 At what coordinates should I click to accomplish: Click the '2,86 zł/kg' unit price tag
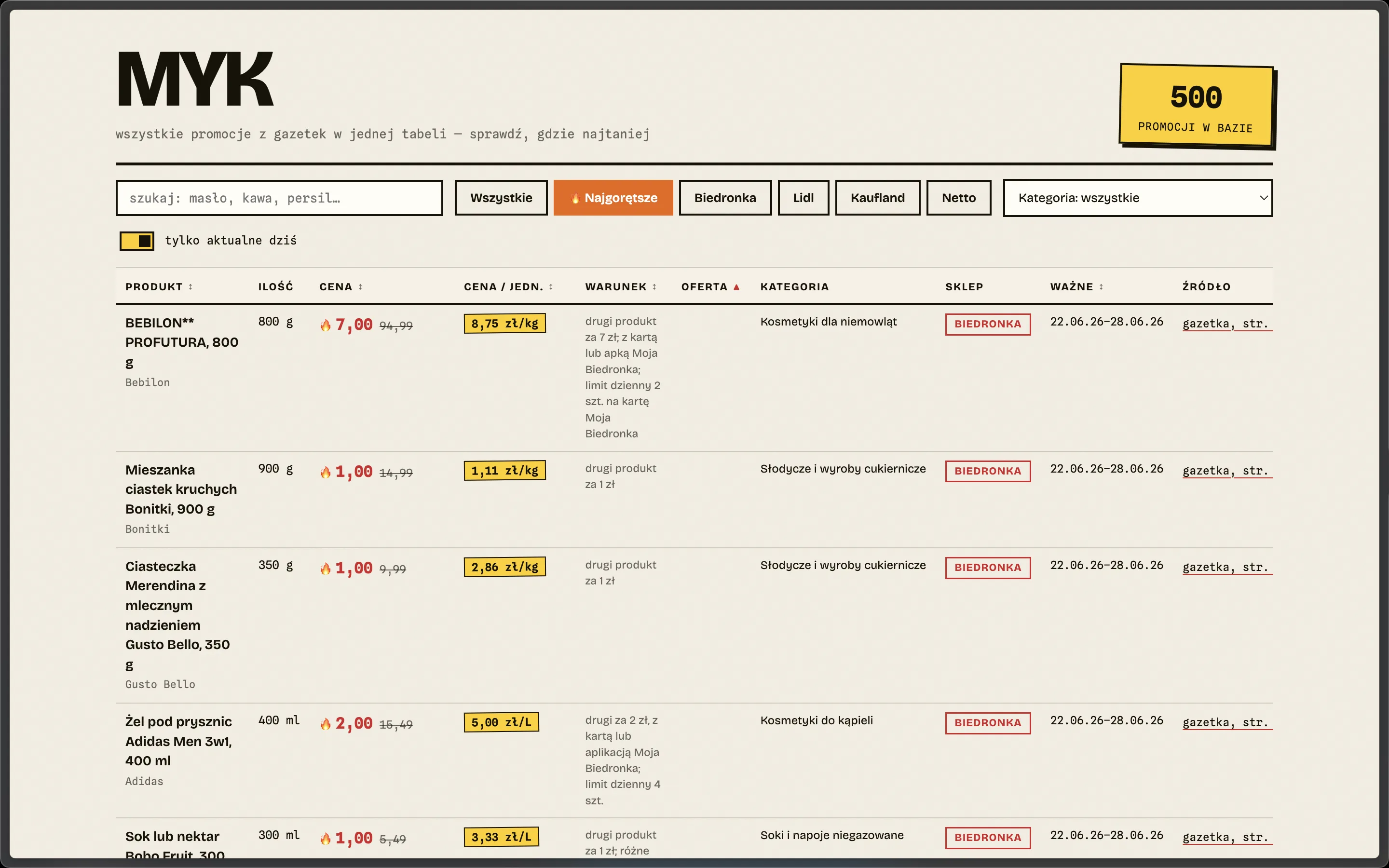click(x=504, y=567)
